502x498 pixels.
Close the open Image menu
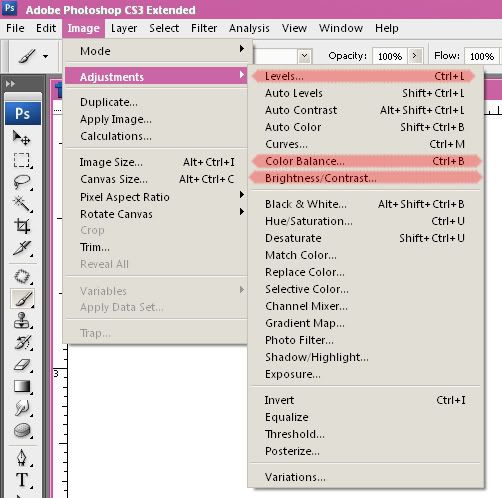pos(83,28)
